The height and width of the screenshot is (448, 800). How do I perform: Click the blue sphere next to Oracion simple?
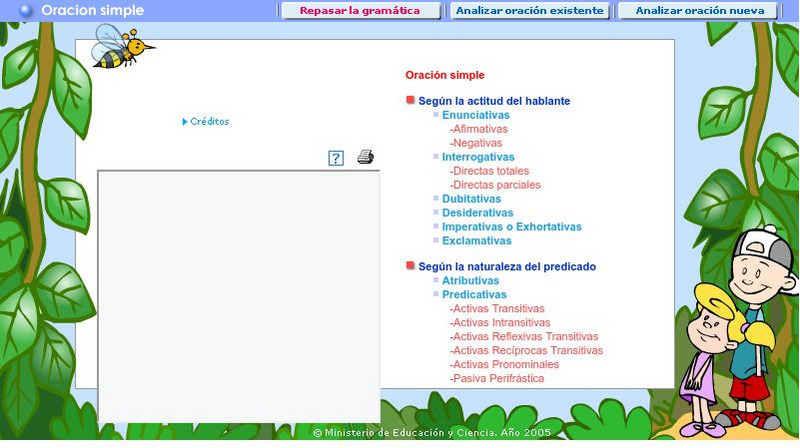click(26, 10)
